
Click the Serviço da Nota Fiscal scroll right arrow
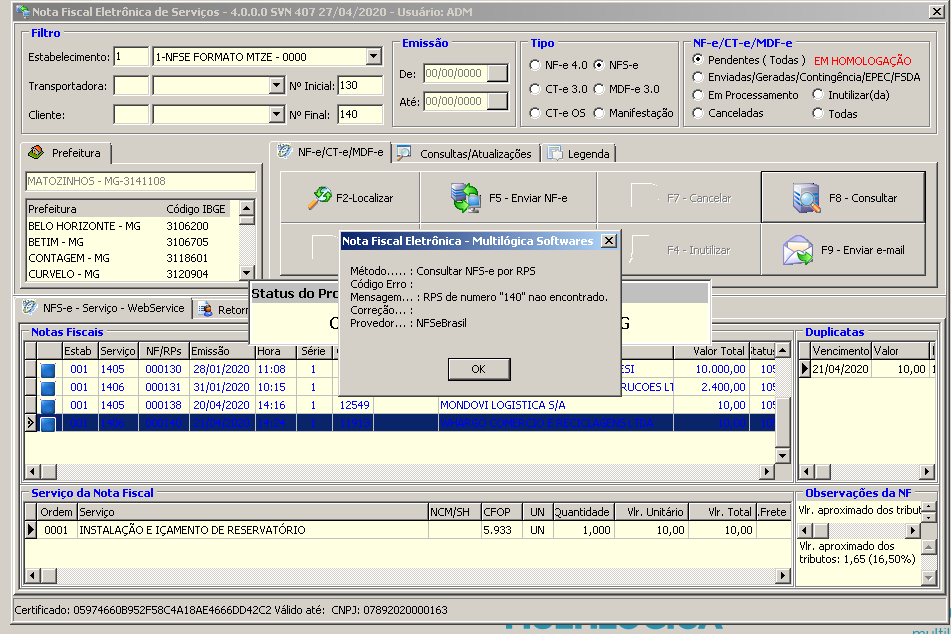pyautogui.click(x=783, y=575)
